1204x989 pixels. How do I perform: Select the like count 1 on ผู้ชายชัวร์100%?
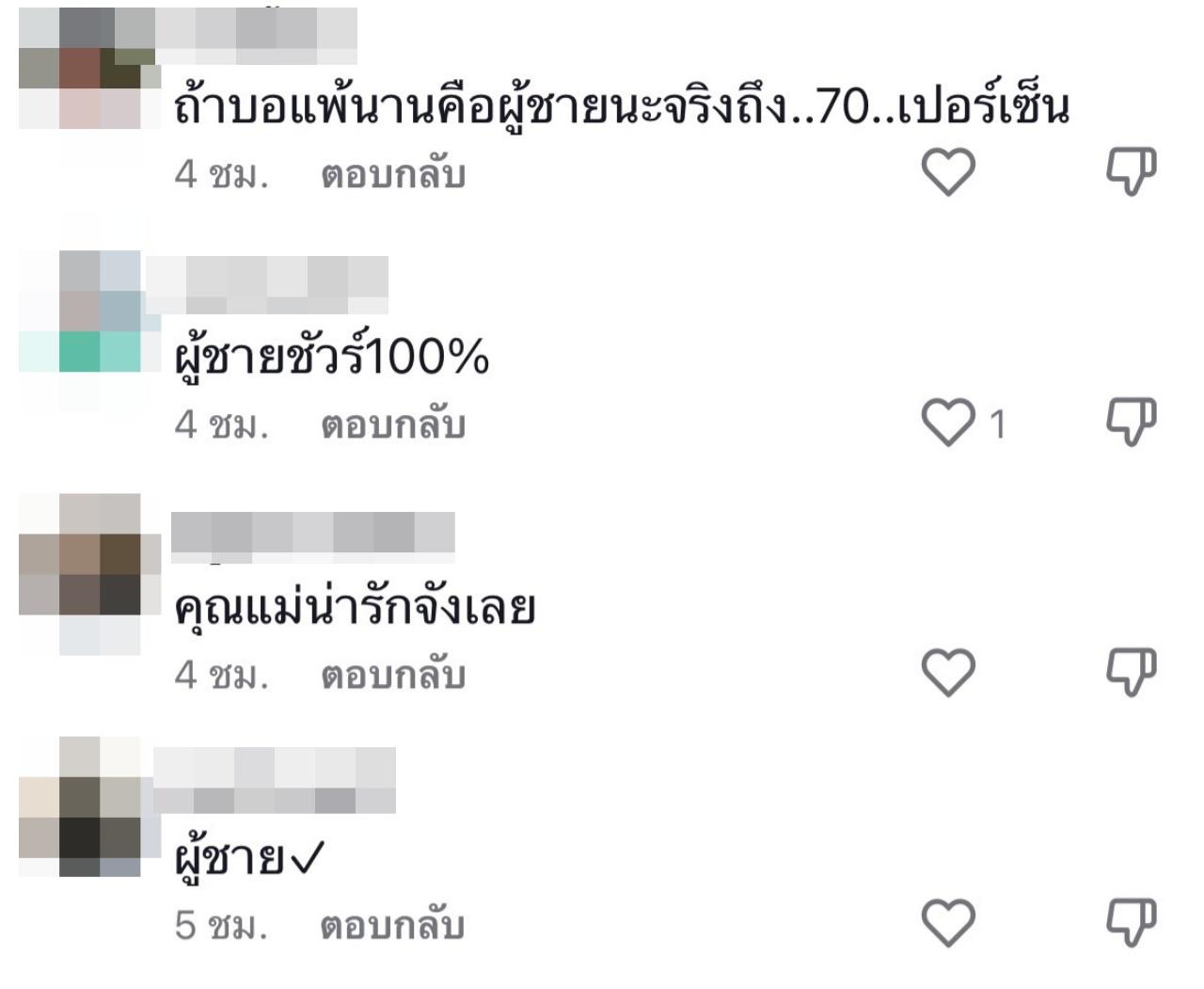pyautogui.click(x=998, y=424)
